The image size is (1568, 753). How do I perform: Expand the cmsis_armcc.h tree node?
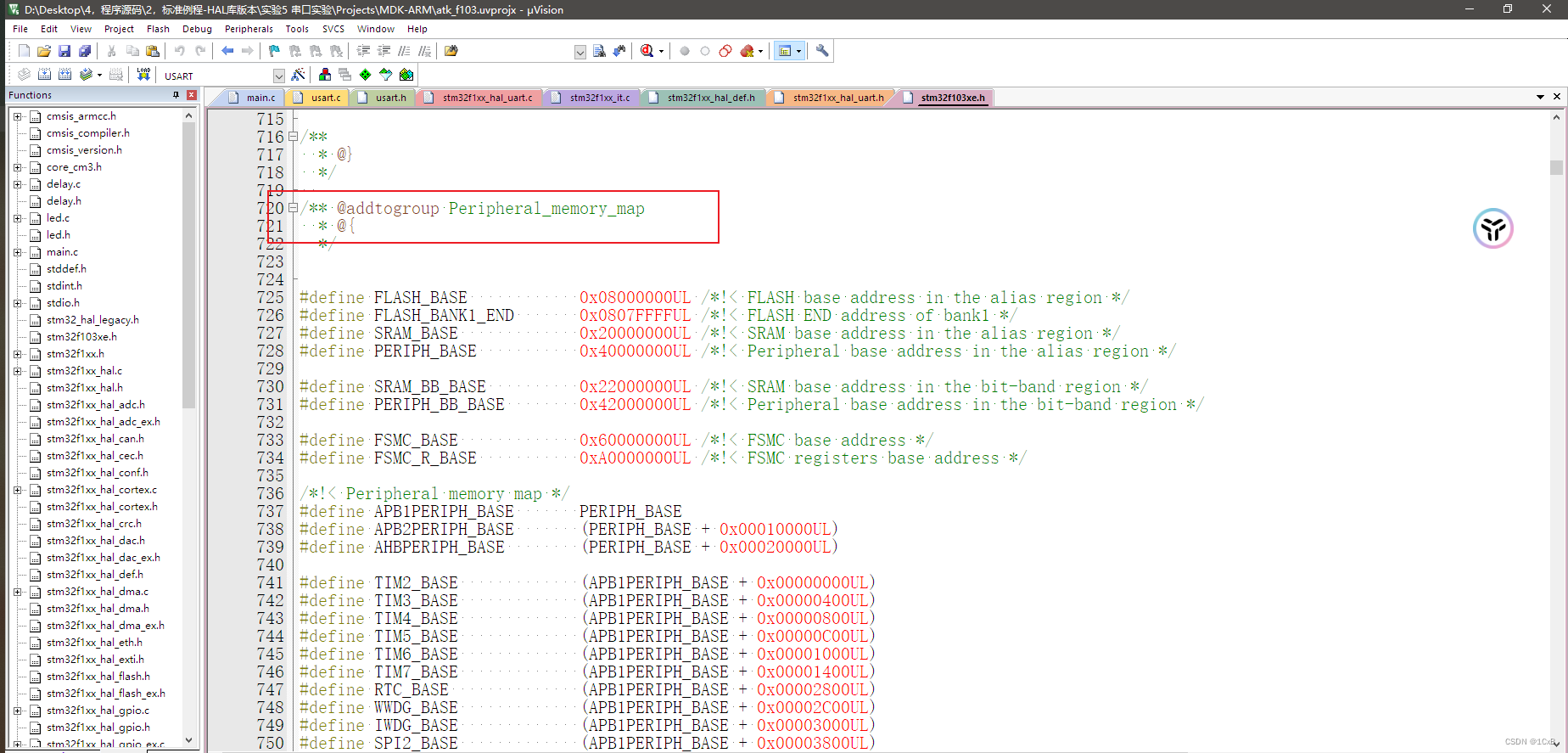(x=17, y=116)
